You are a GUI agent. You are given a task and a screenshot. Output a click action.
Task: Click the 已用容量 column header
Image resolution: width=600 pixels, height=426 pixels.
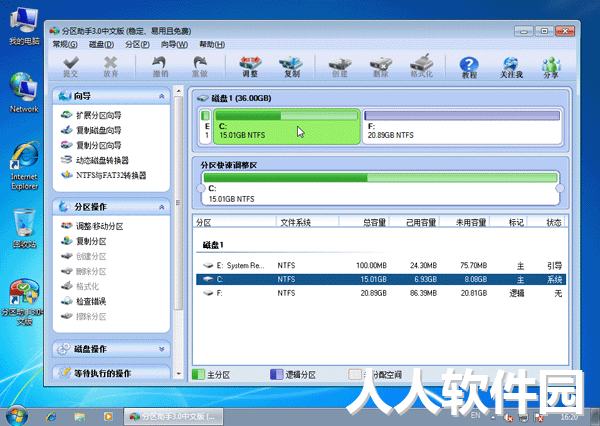point(414,222)
